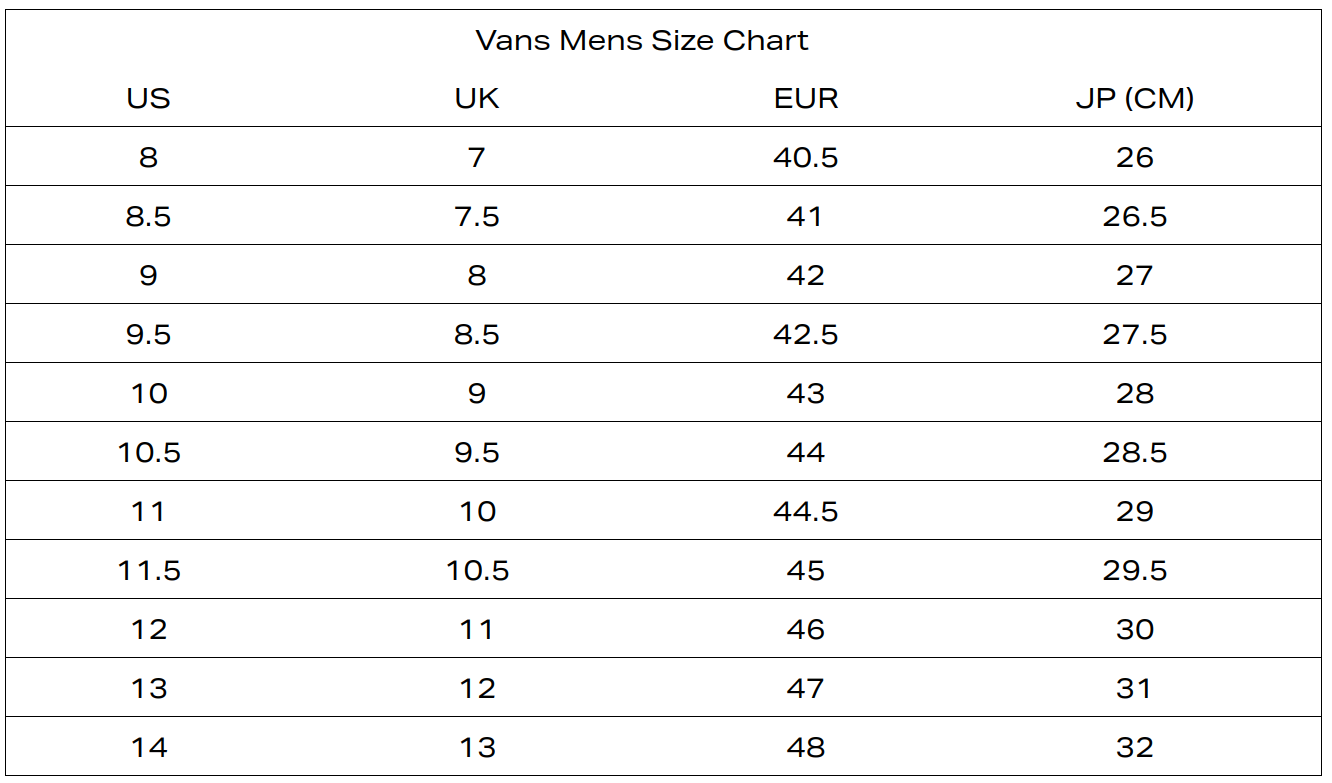Select the EUR column header

(x=806, y=99)
